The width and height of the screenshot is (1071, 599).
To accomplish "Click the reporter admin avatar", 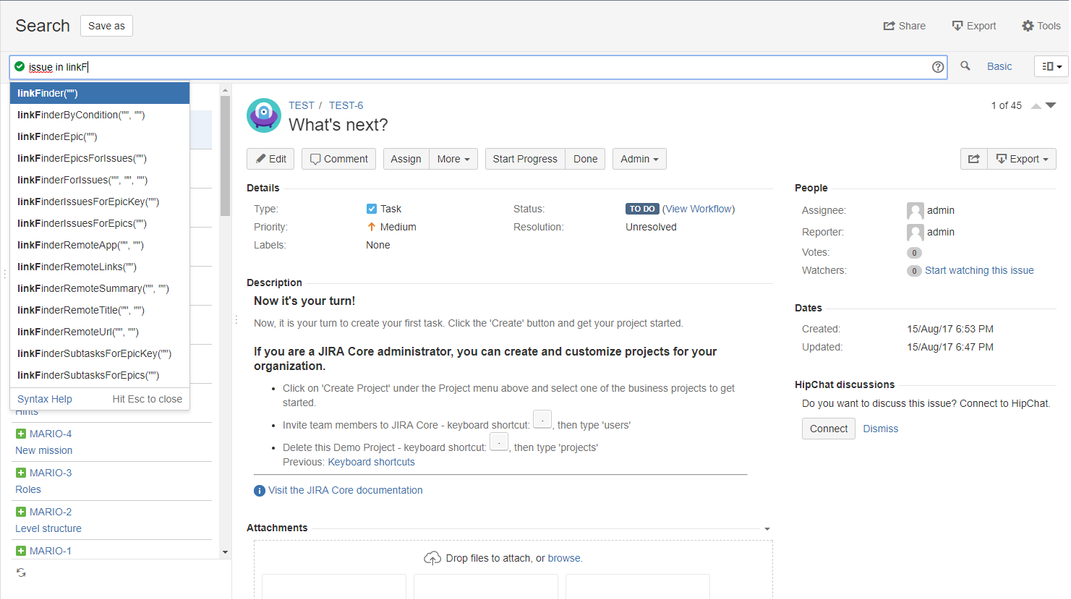I will coord(915,232).
